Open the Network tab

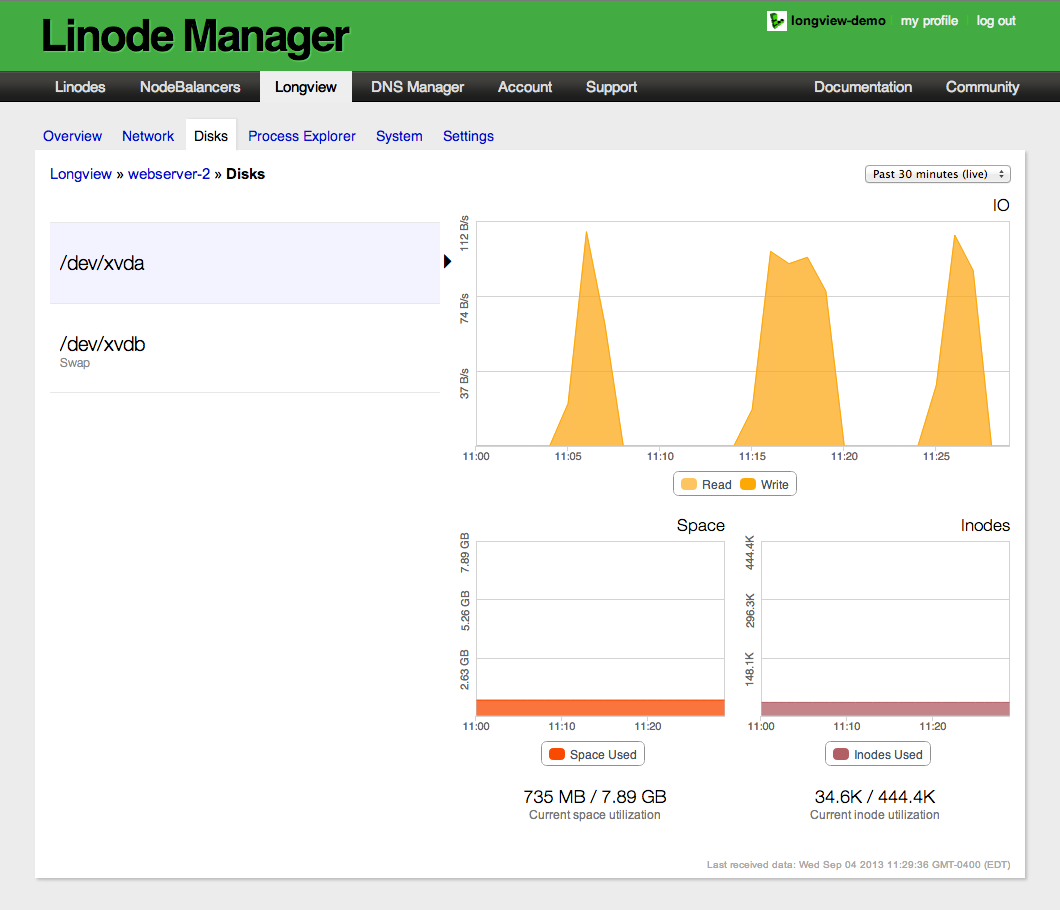[x=148, y=136]
